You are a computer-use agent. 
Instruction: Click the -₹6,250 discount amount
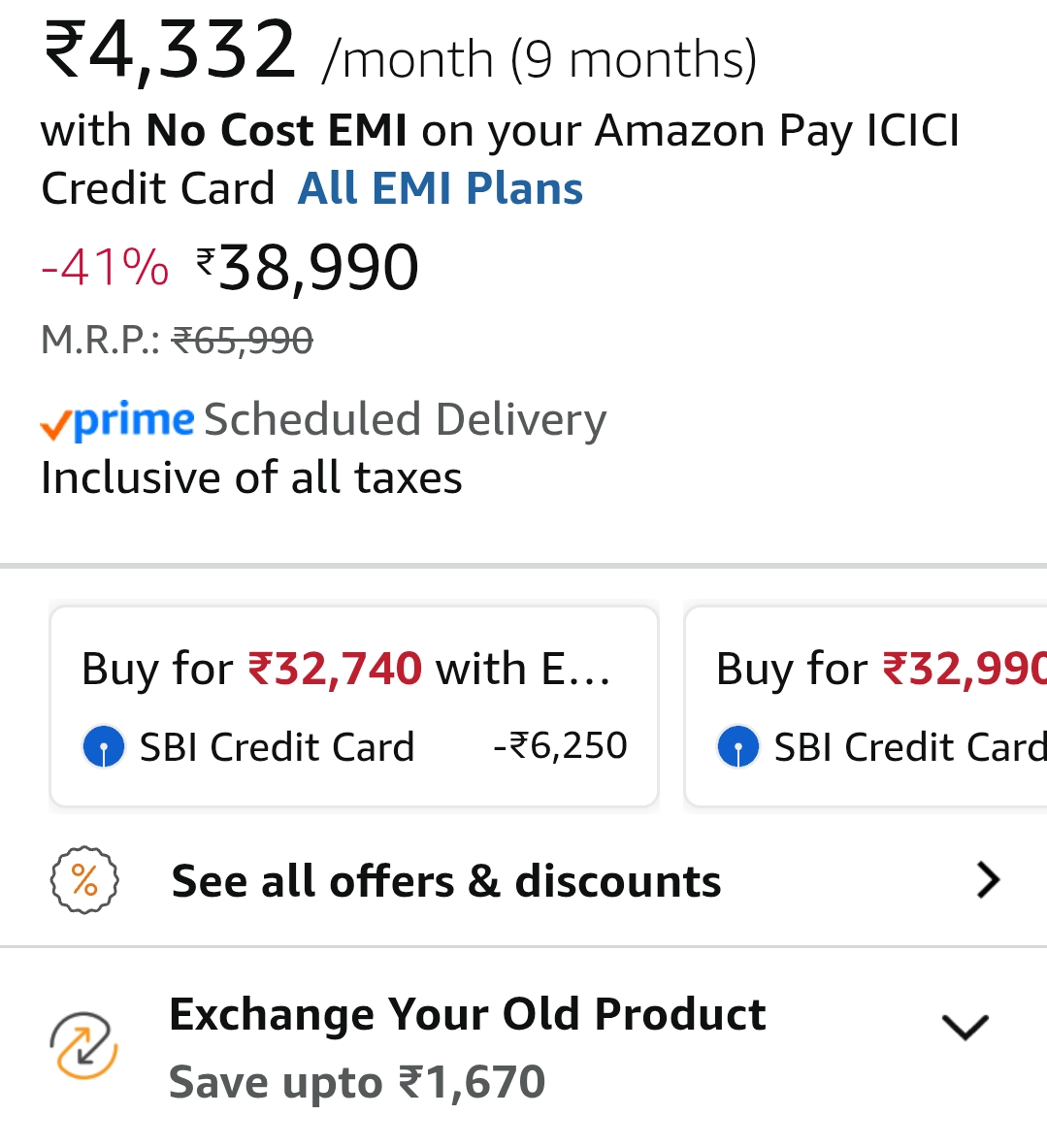560,746
